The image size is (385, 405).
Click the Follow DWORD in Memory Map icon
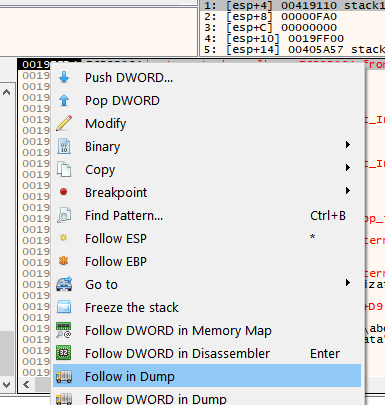coord(64,330)
